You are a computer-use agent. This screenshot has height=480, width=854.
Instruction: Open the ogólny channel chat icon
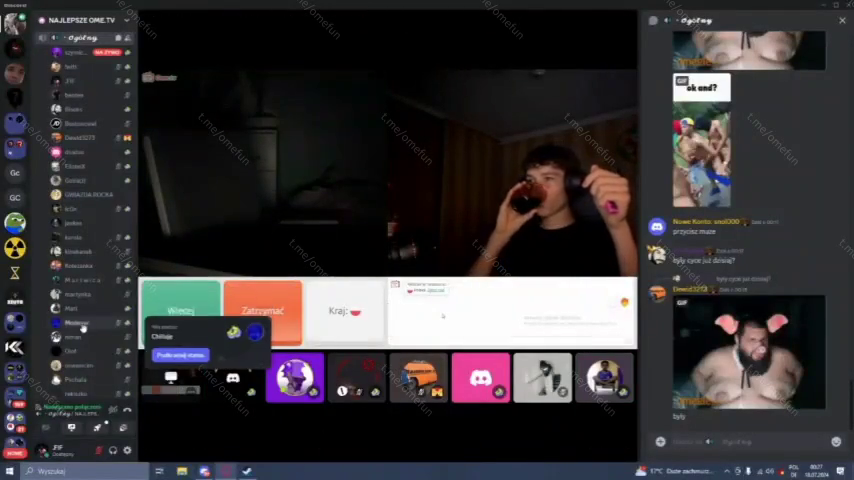(118, 38)
